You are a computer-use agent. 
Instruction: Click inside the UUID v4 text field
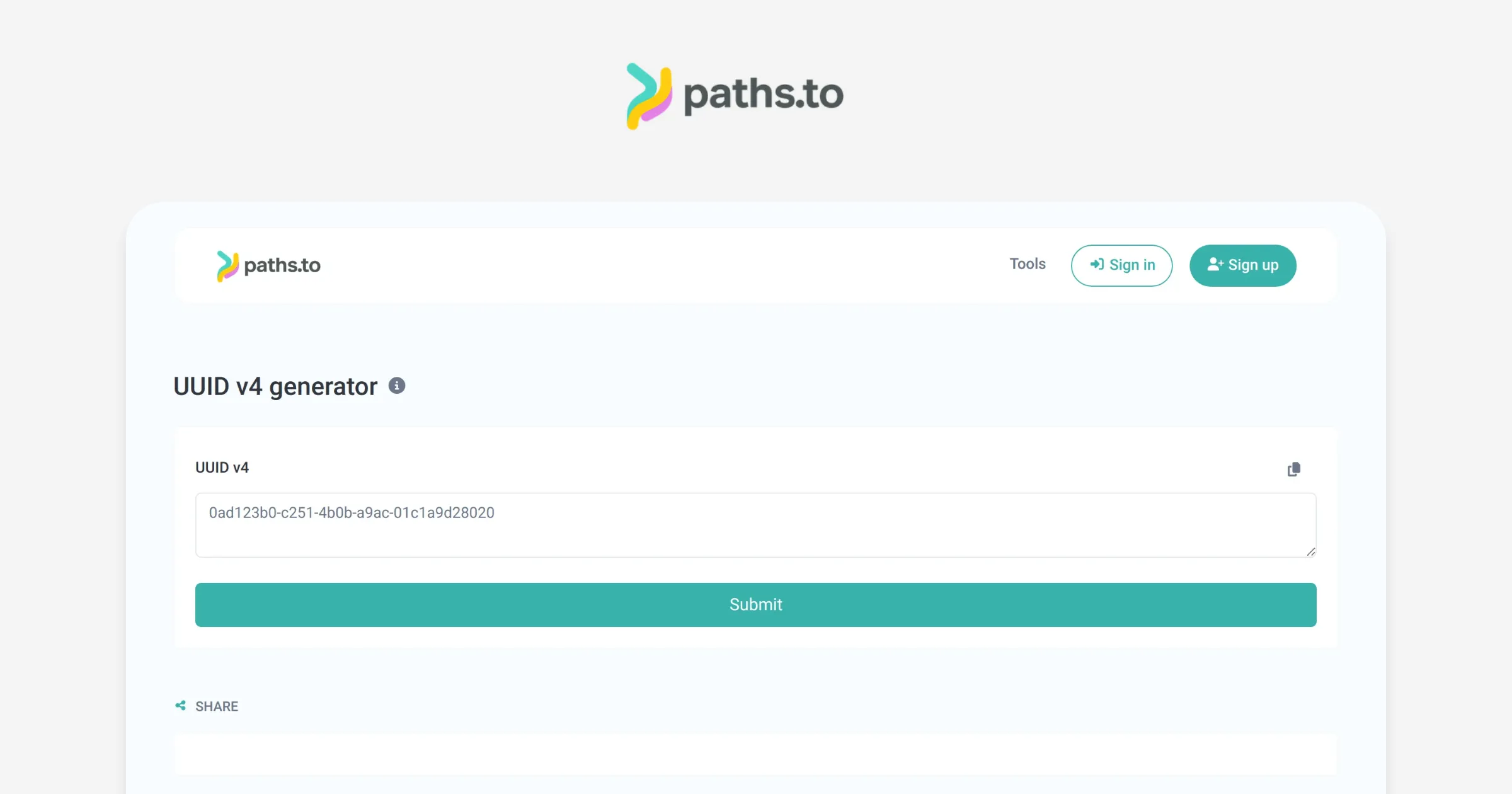[x=755, y=525]
